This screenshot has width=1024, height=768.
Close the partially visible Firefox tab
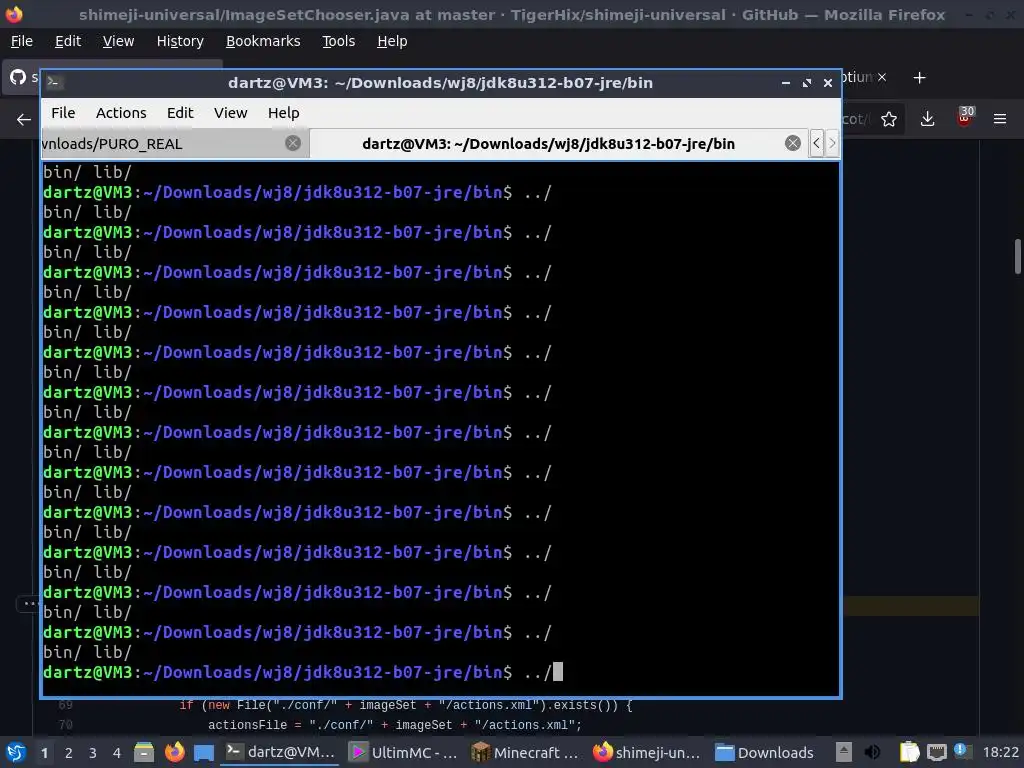tap(882, 77)
